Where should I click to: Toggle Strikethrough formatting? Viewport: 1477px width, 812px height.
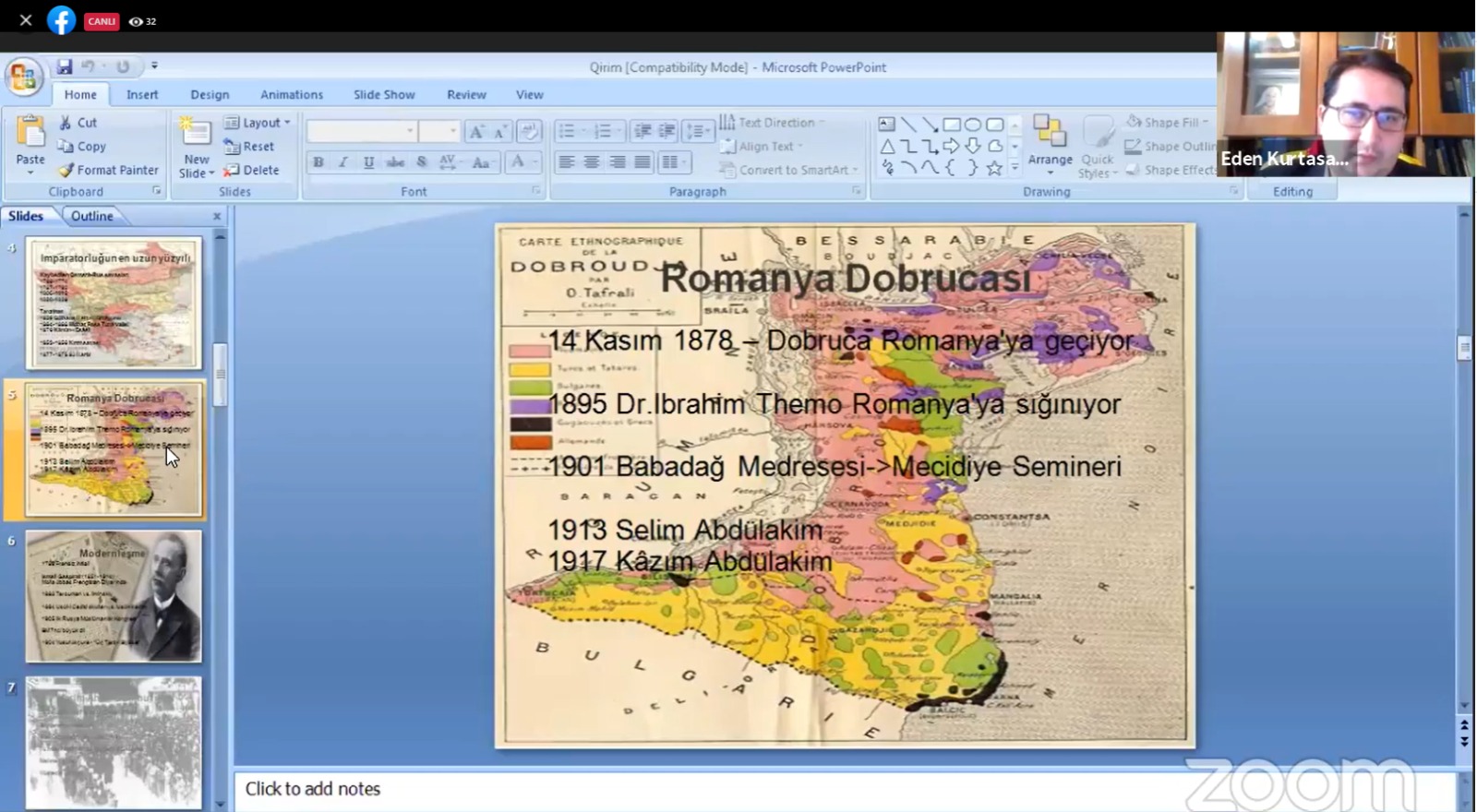395,162
